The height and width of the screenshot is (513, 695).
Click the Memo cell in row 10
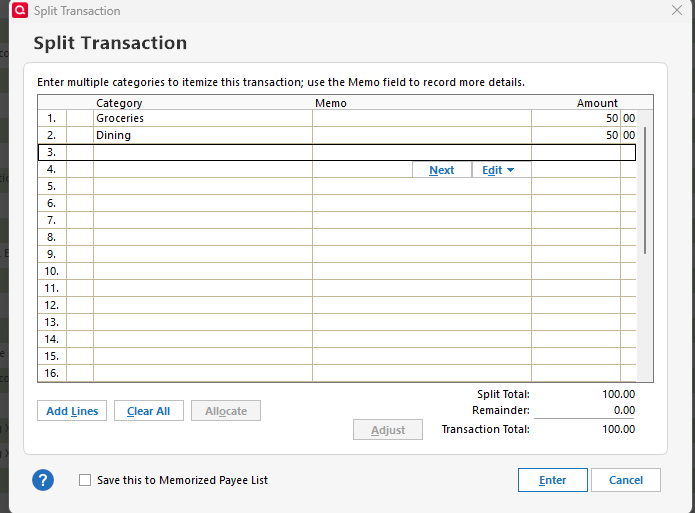point(422,271)
